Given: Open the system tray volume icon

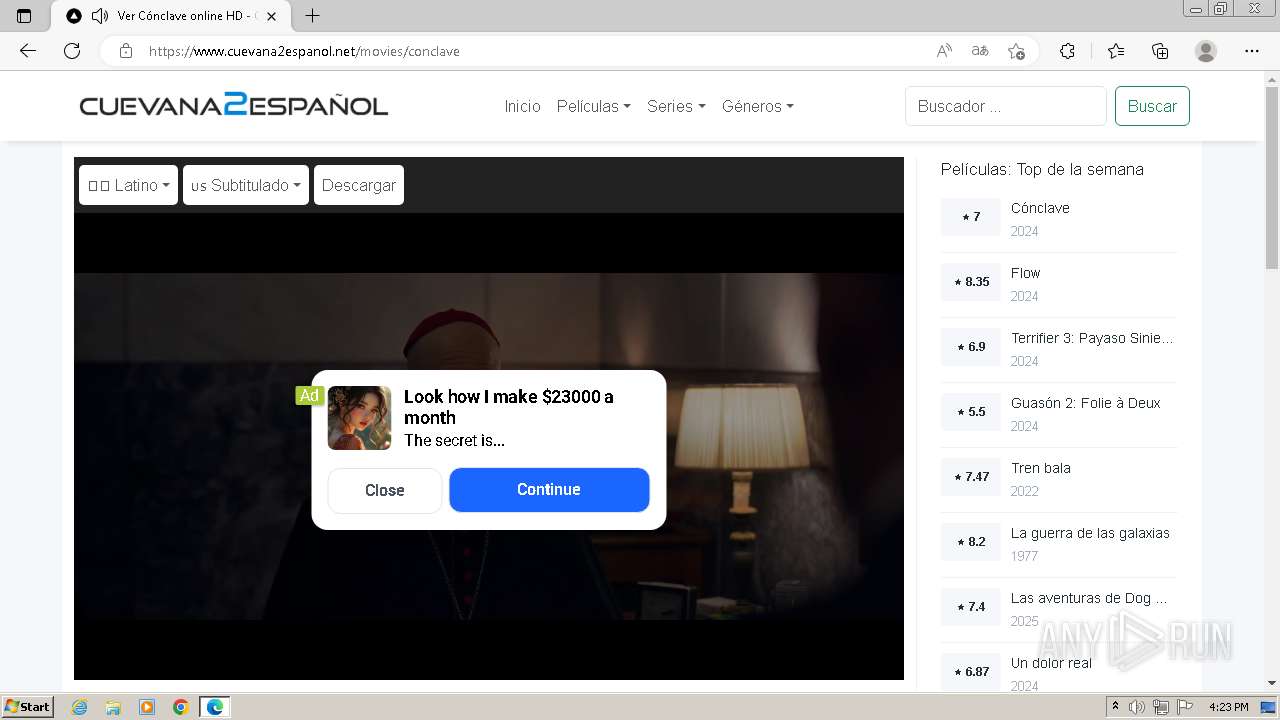Looking at the screenshot, I should click(1137, 707).
